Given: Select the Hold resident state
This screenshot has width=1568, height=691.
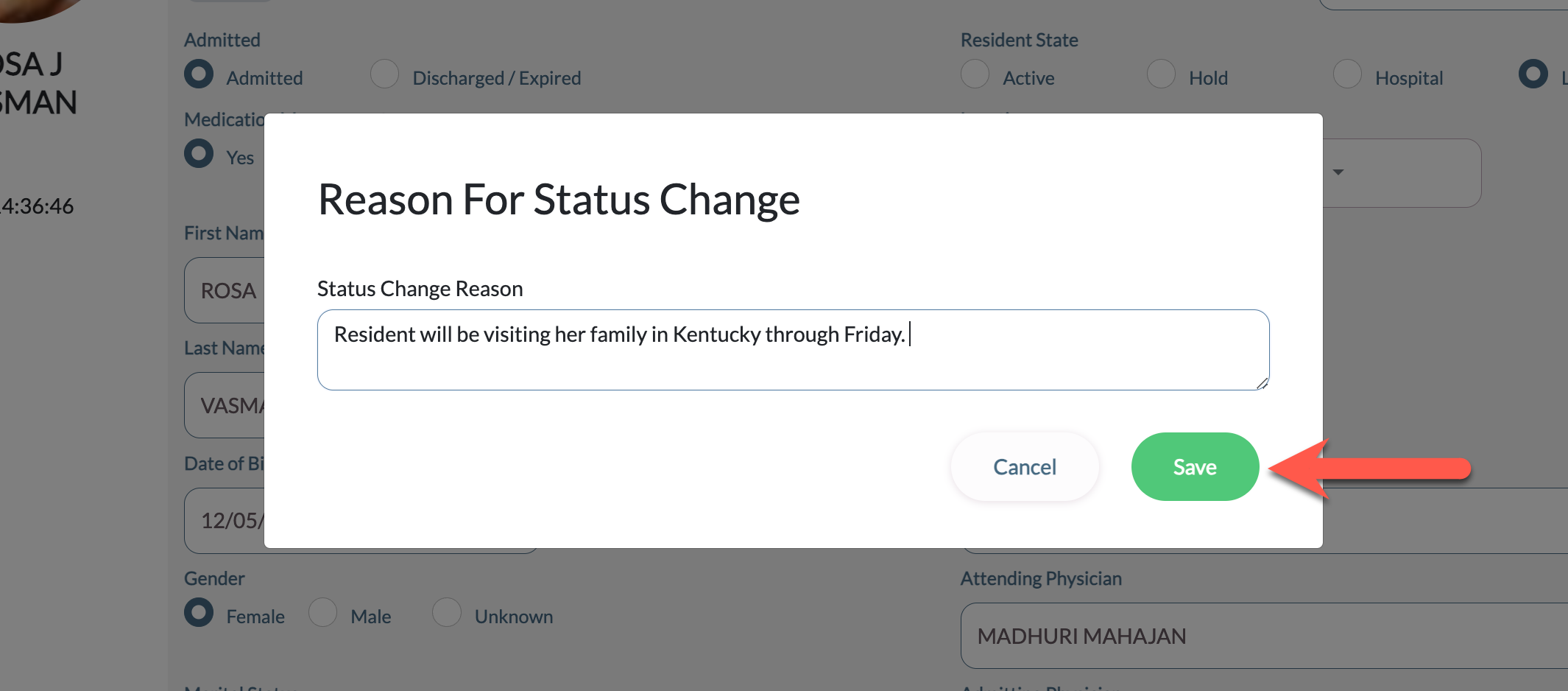Looking at the screenshot, I should pyautogui.click(x=1162, y=74).
